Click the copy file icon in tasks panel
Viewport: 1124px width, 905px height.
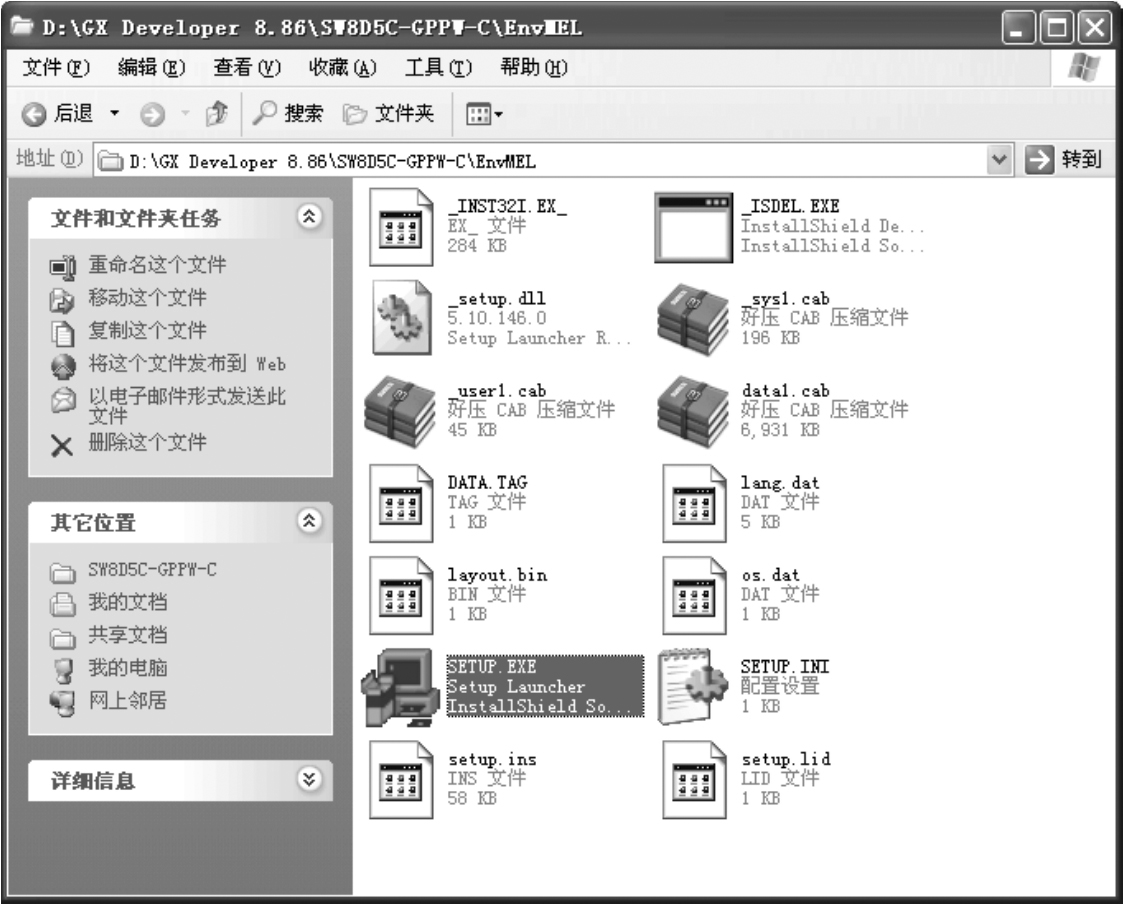(63, 333)
